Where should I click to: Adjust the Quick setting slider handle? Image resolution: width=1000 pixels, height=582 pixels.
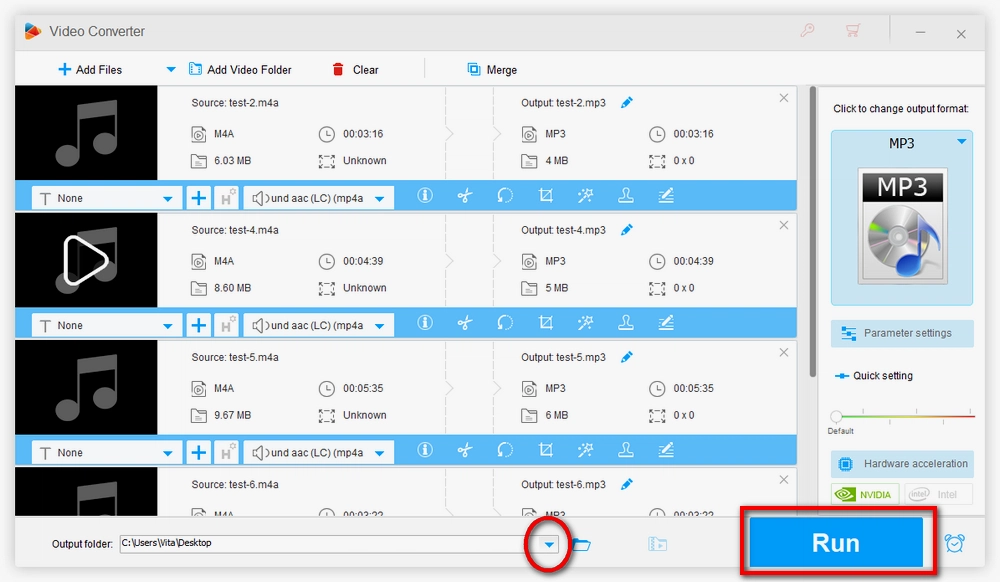836,417
